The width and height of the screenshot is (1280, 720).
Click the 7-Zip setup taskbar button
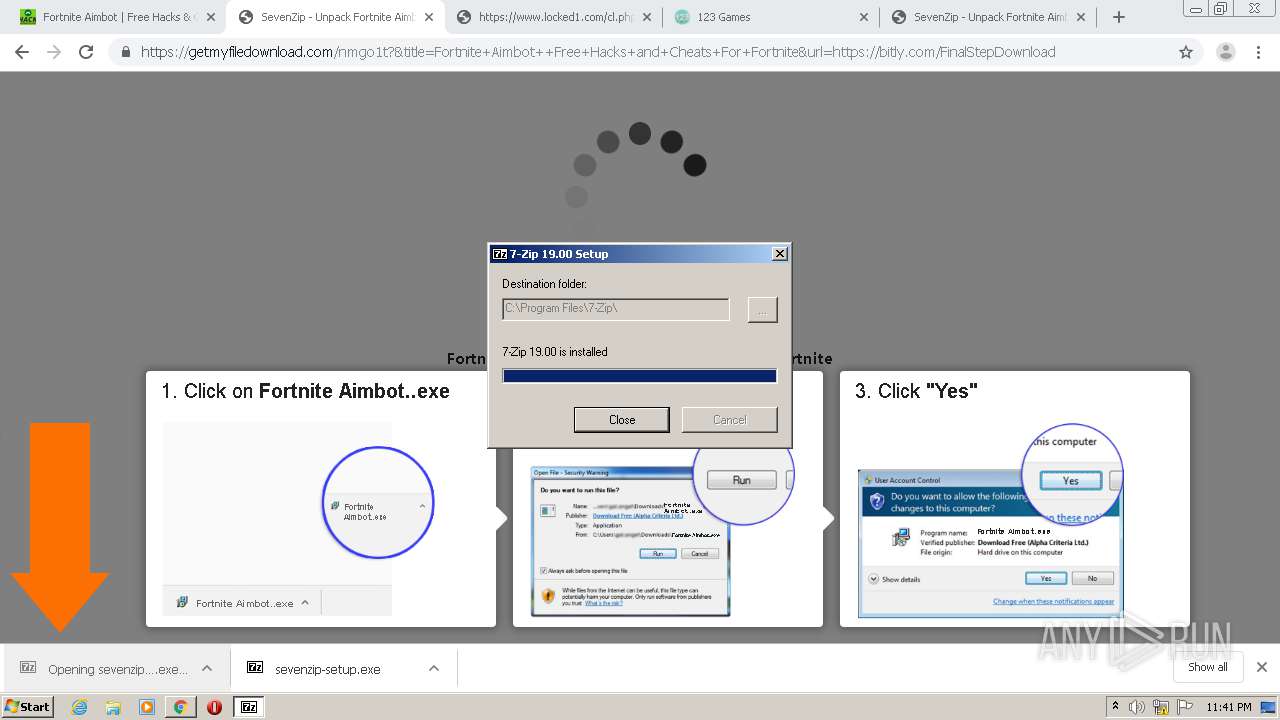(248, 707)
